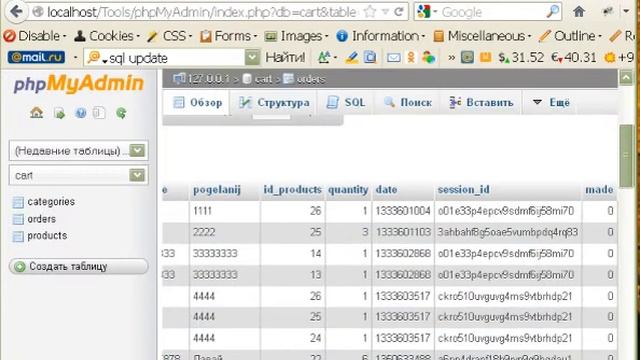
Task: Open the SQL docs page icon in sidebar
Action: tap(99, 113)
